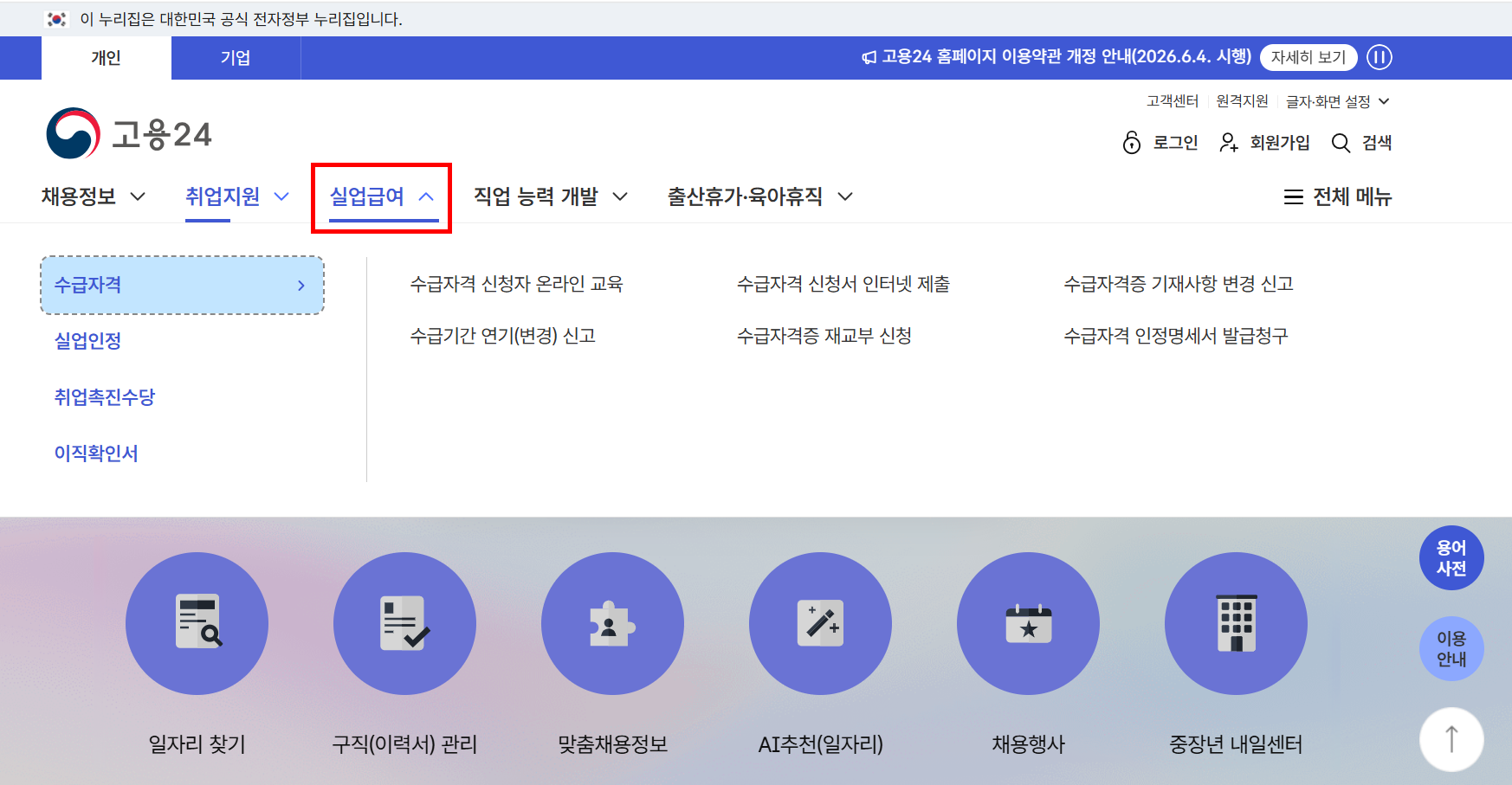Open 수급자격 신청자 온라인 교육
This screenshot has width=1512, height=785.
click(x=516, y=284)
